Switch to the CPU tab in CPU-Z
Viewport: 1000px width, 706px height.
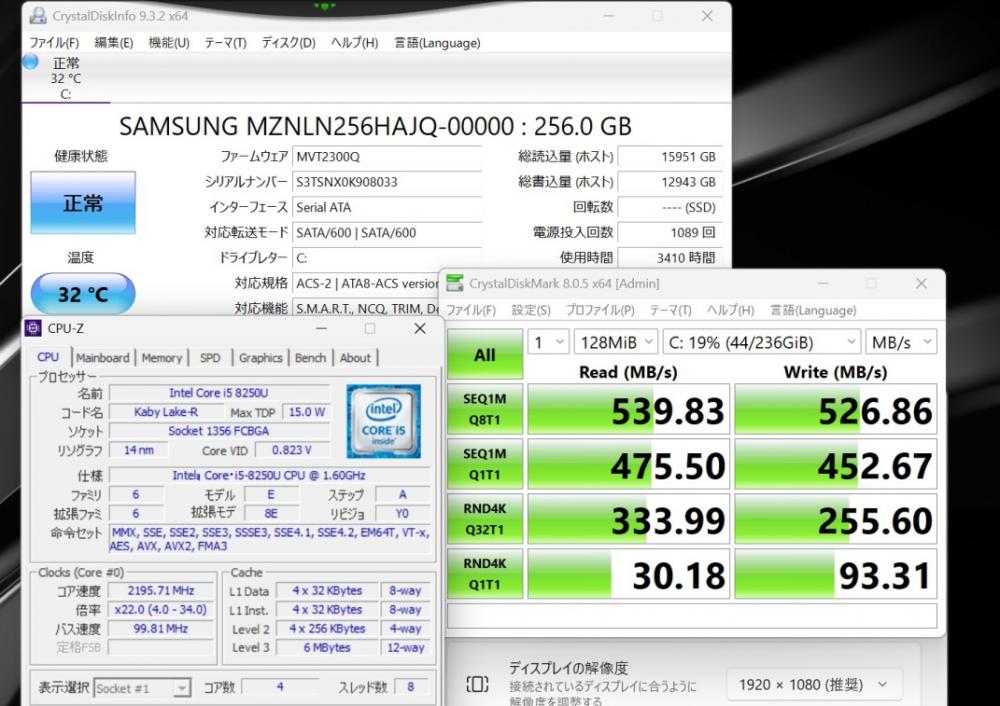48,357
